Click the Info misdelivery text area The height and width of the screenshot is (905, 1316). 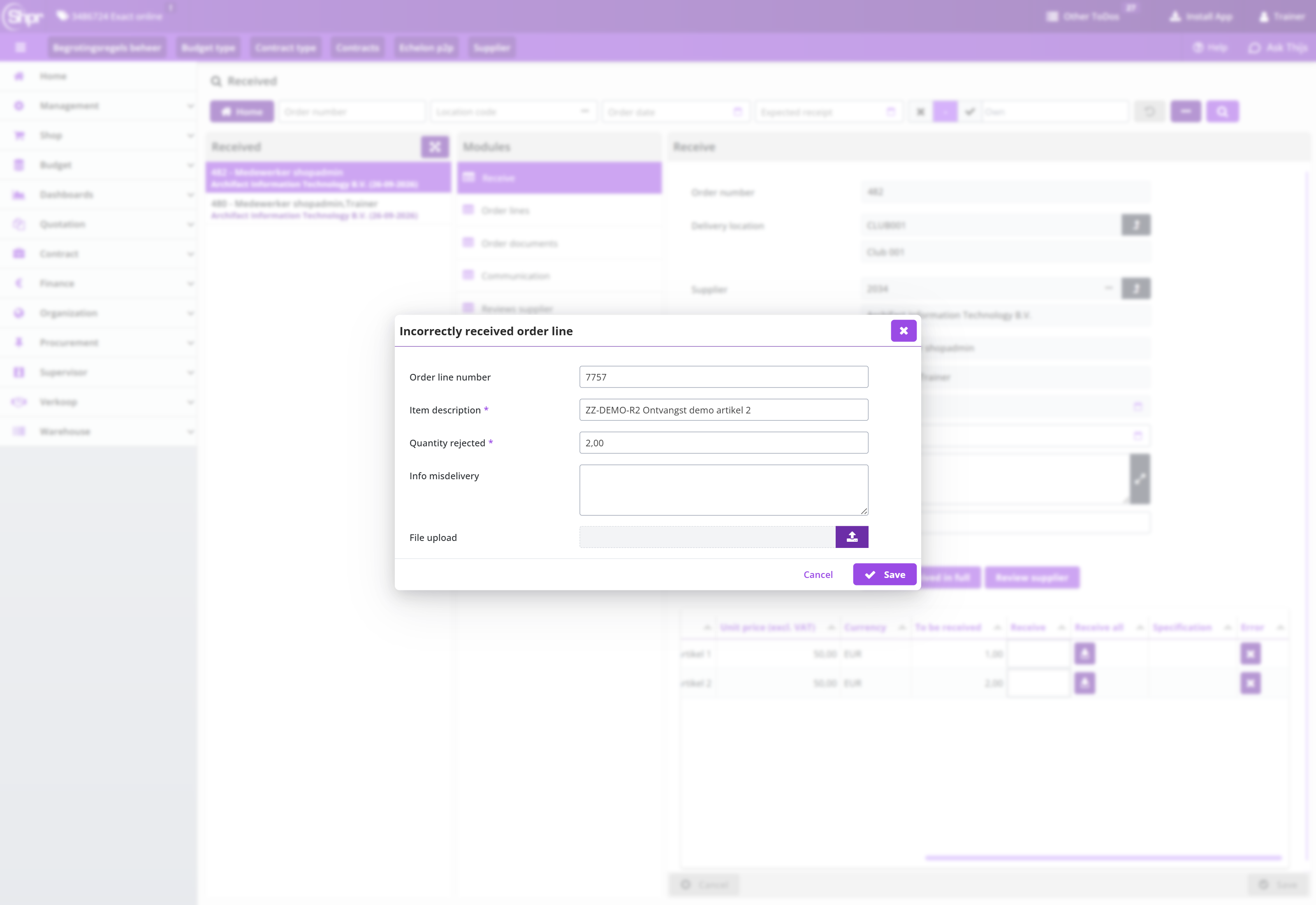coord(724,490)
